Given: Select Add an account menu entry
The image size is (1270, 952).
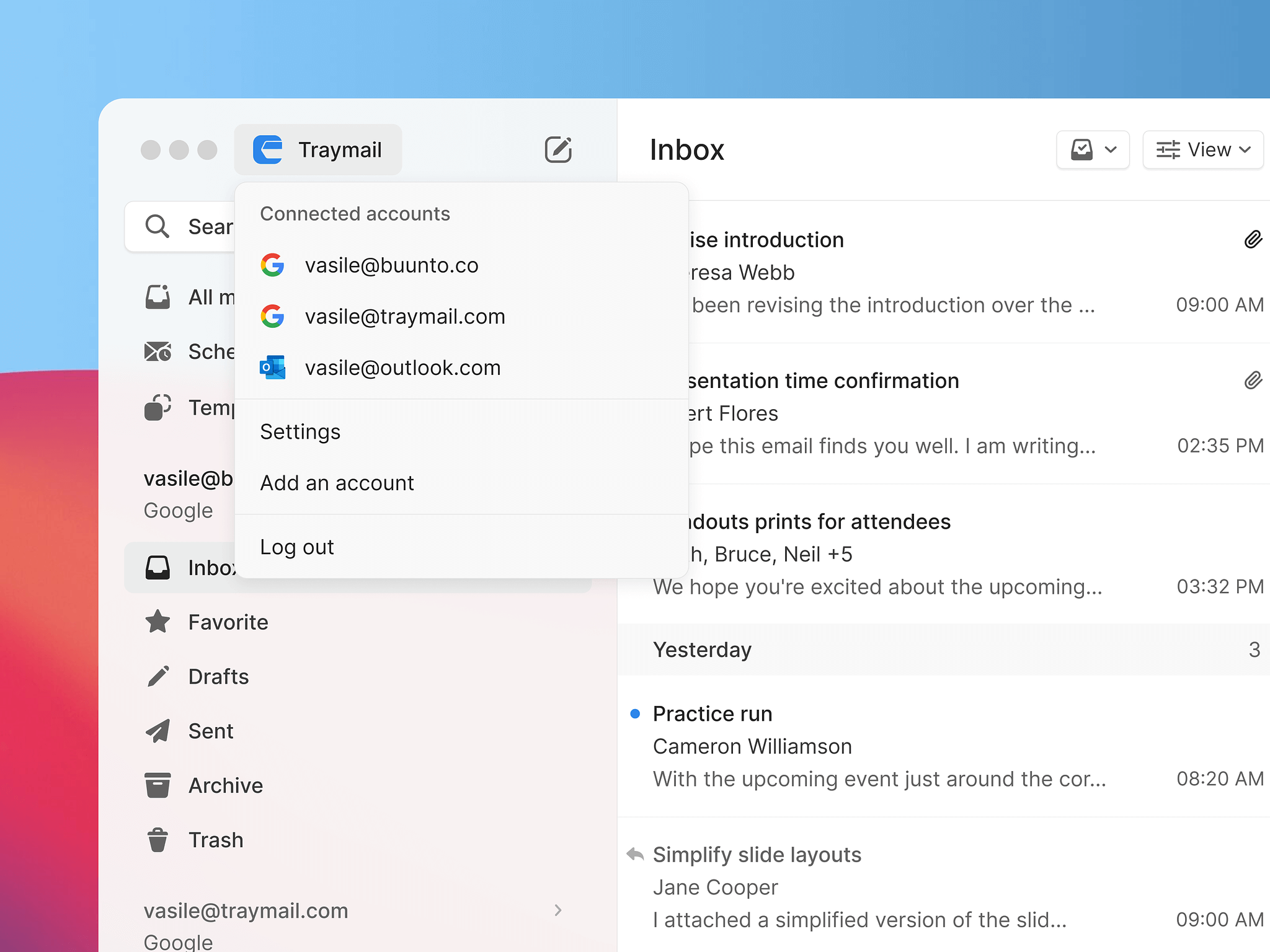Looking at the screenshot, I should [337, 483].
